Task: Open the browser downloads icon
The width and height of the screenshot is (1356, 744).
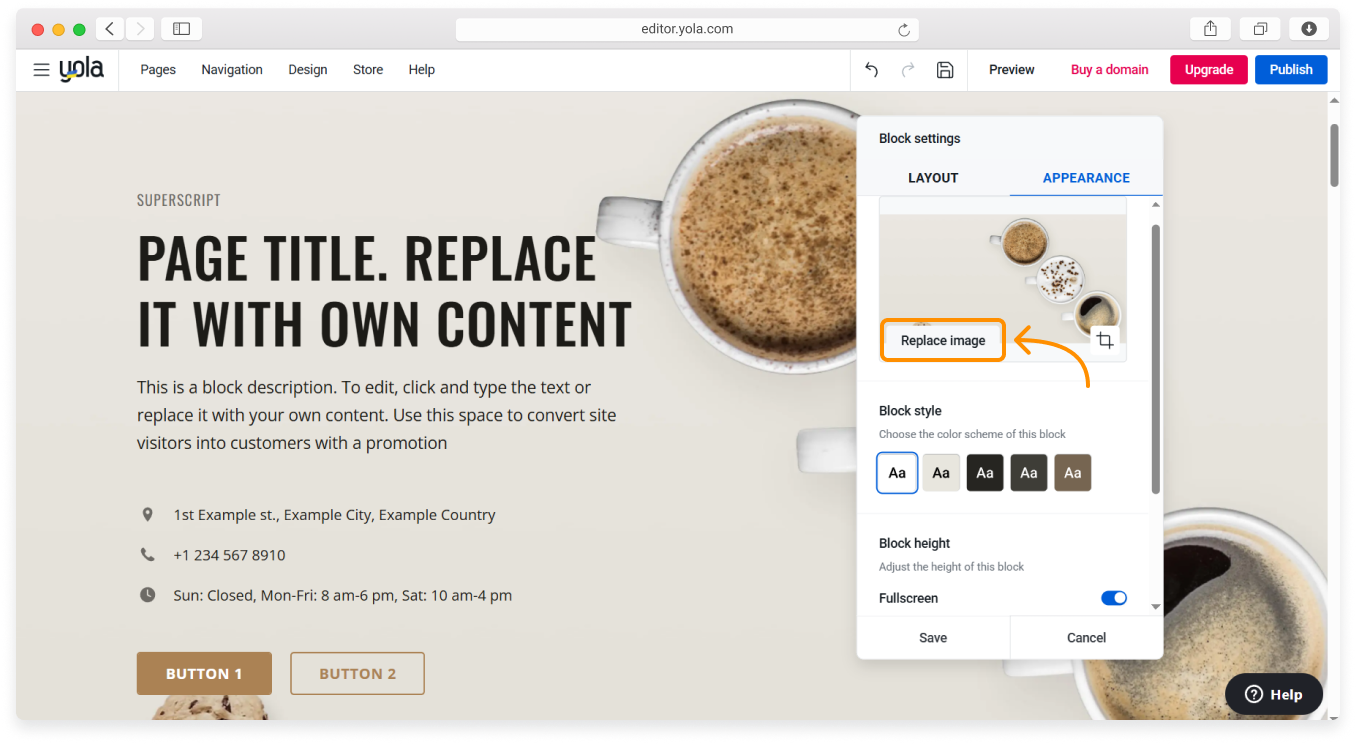Action: click(1308, 29)
